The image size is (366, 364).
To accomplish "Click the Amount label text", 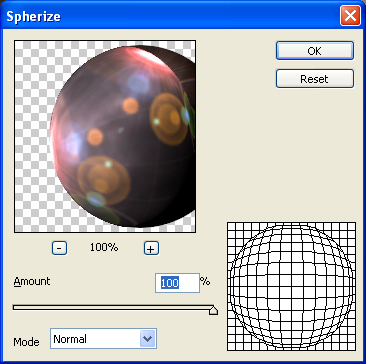I will coord(32,281).
